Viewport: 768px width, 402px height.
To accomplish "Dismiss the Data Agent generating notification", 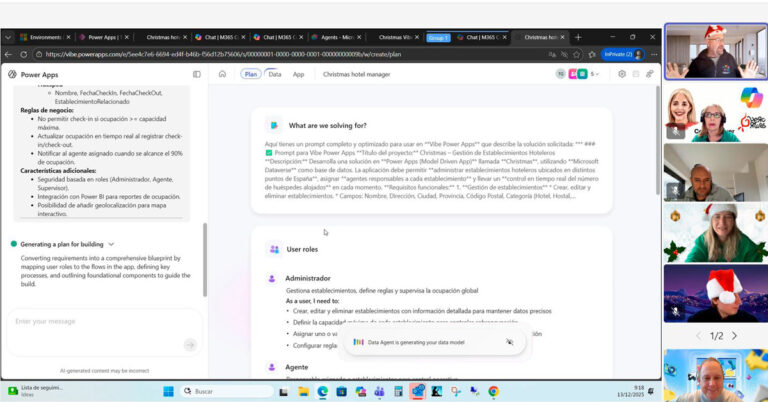I will coord(509,342).
